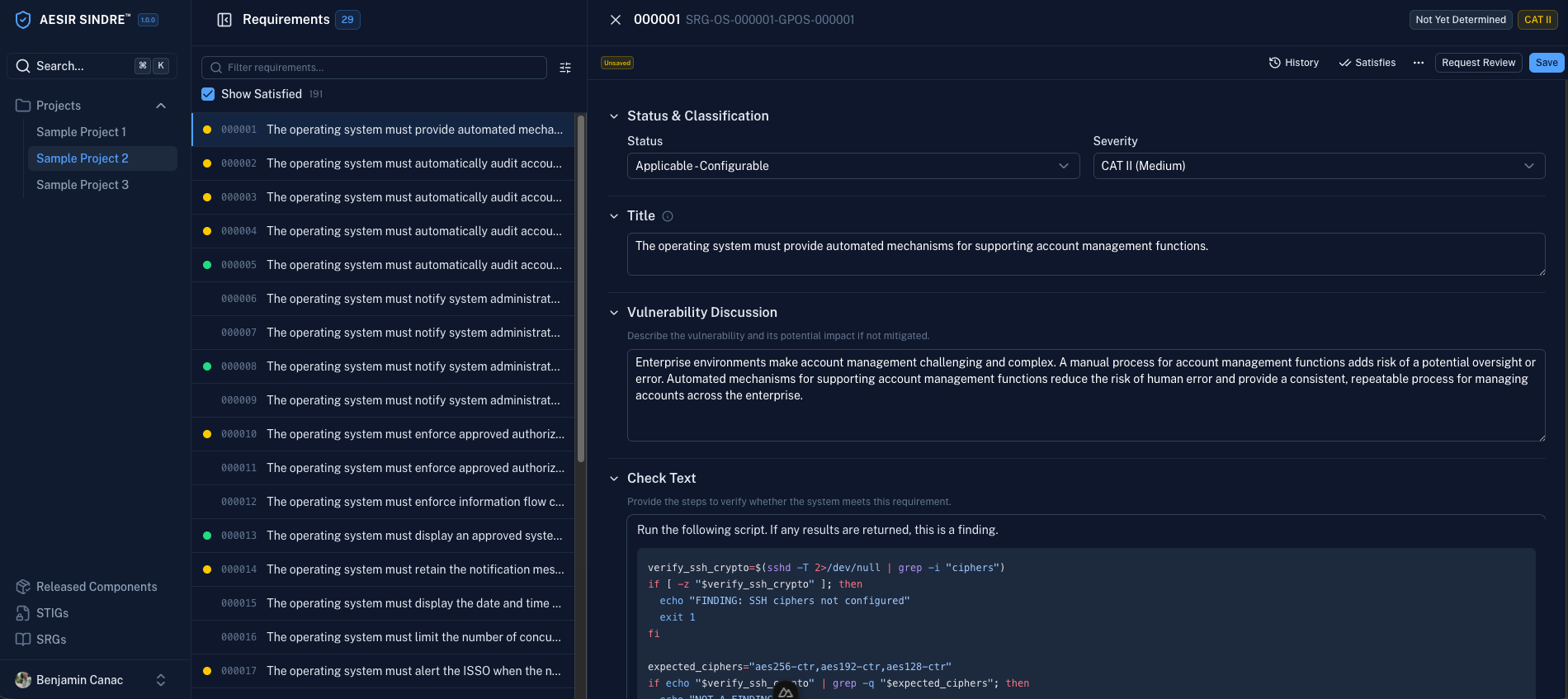Select Sample Project 3

(x=83, y=185)
